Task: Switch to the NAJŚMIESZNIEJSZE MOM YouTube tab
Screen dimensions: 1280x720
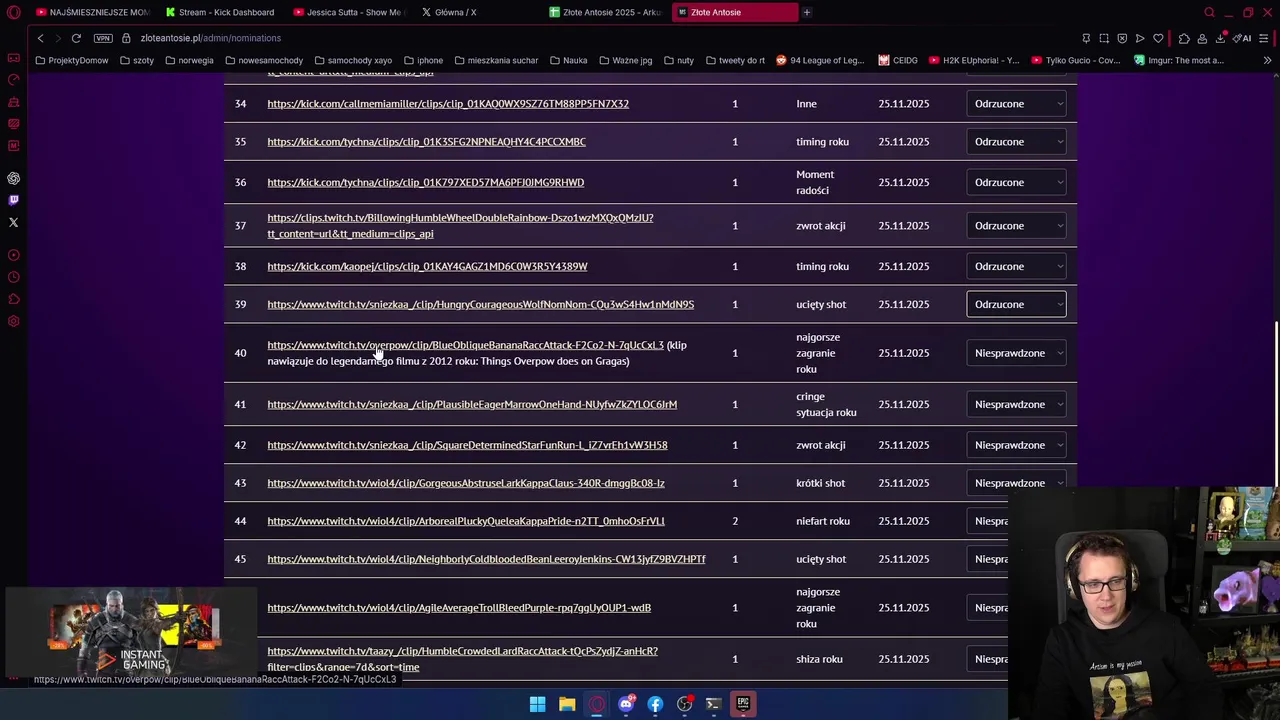Action: pos(92,12)
